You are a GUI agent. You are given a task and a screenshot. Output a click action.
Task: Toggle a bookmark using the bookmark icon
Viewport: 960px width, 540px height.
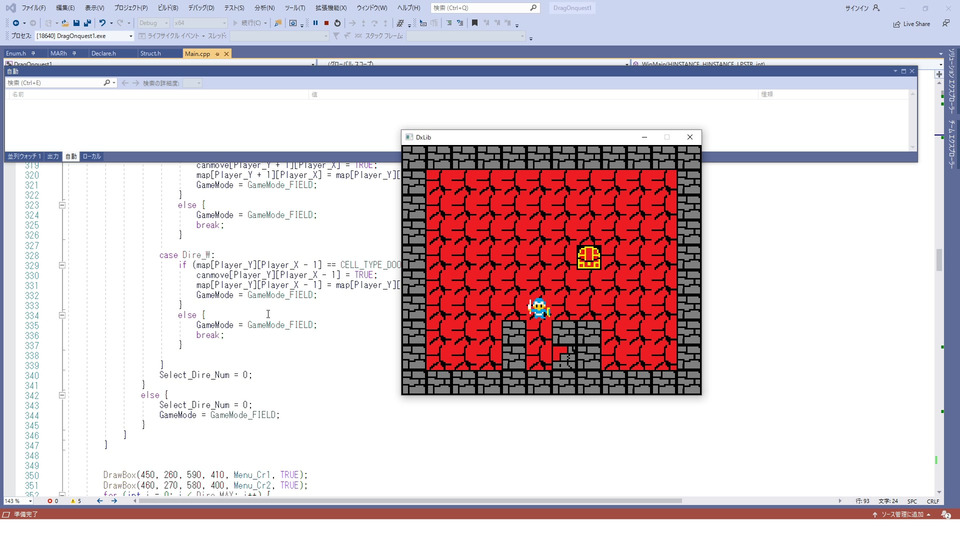pyautogui.click(x=474, y=23)
